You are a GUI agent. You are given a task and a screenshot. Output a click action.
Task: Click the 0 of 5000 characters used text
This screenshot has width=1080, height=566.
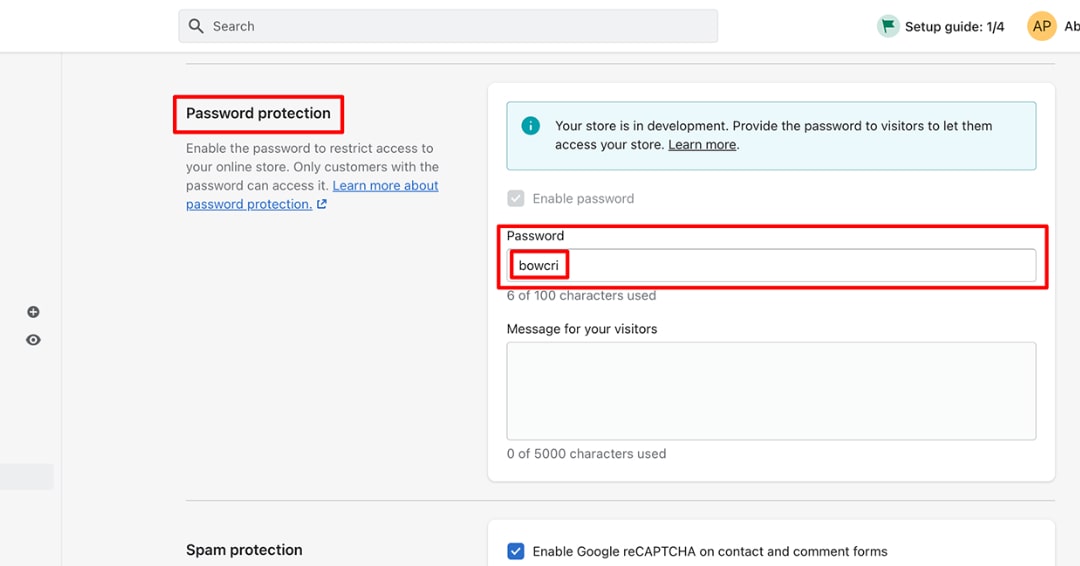pos(586,454)
